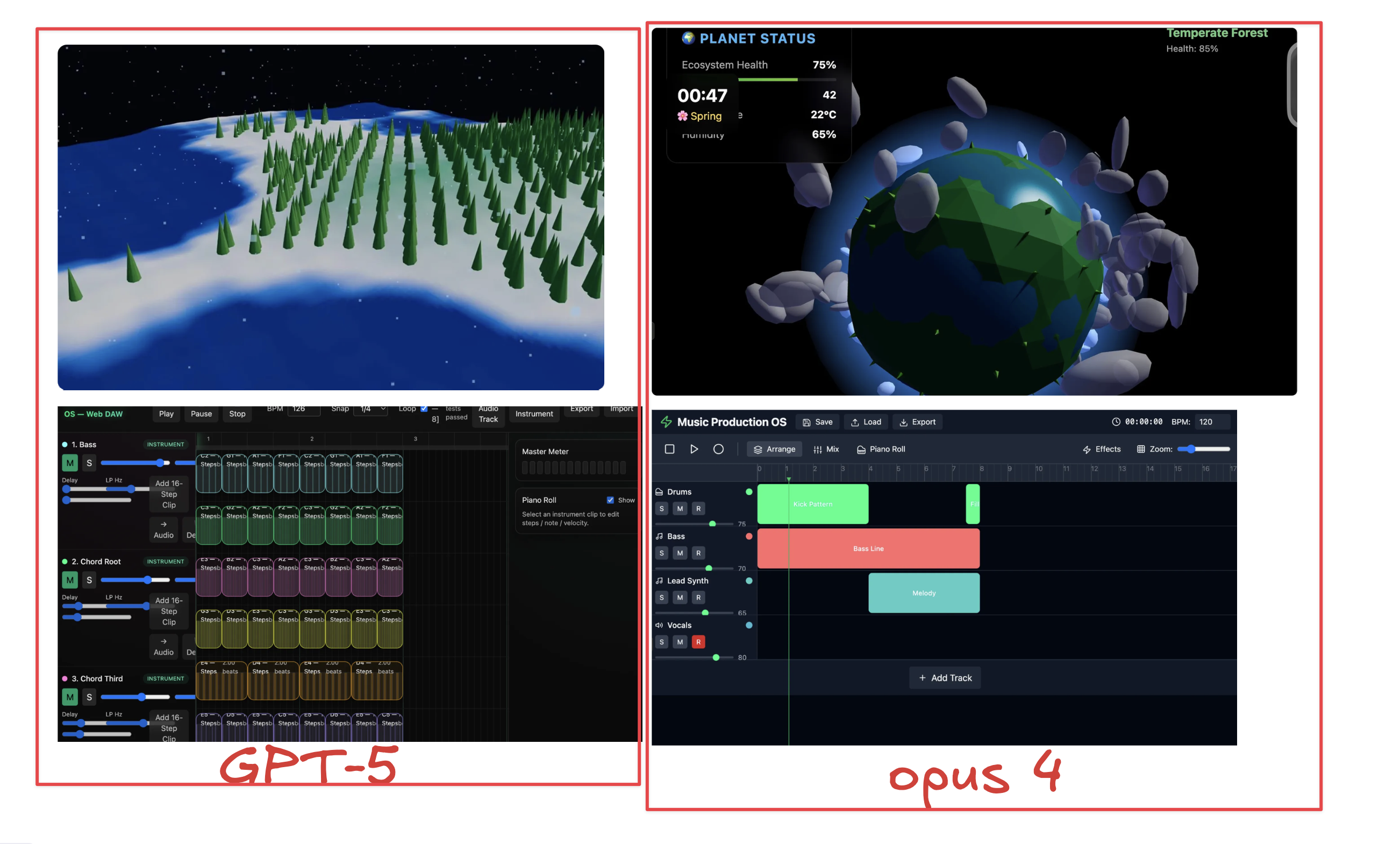This screenshot has height=844, width=1400.
Task: Select the Melody clip on Lead Synth
Action: click(924, 593)
